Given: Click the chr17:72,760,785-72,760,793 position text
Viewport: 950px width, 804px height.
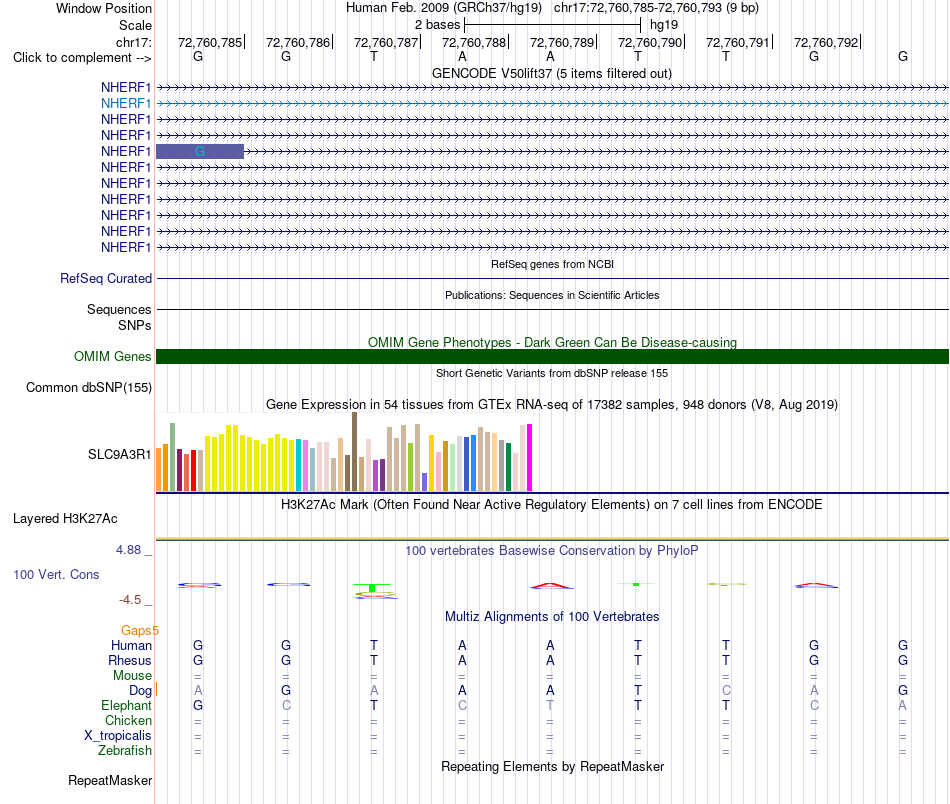Looking at the screenshot, I should (x=656, y=8).
